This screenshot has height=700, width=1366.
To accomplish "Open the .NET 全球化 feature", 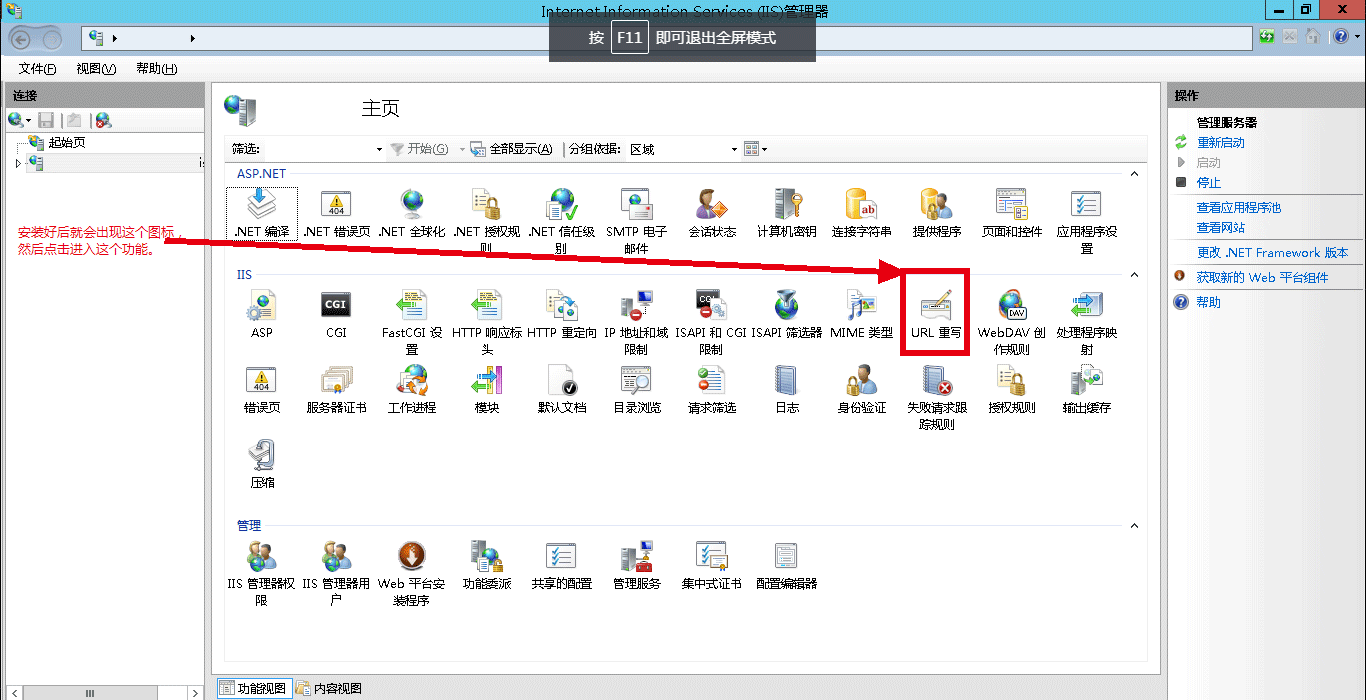I will [x=411, y=214].
